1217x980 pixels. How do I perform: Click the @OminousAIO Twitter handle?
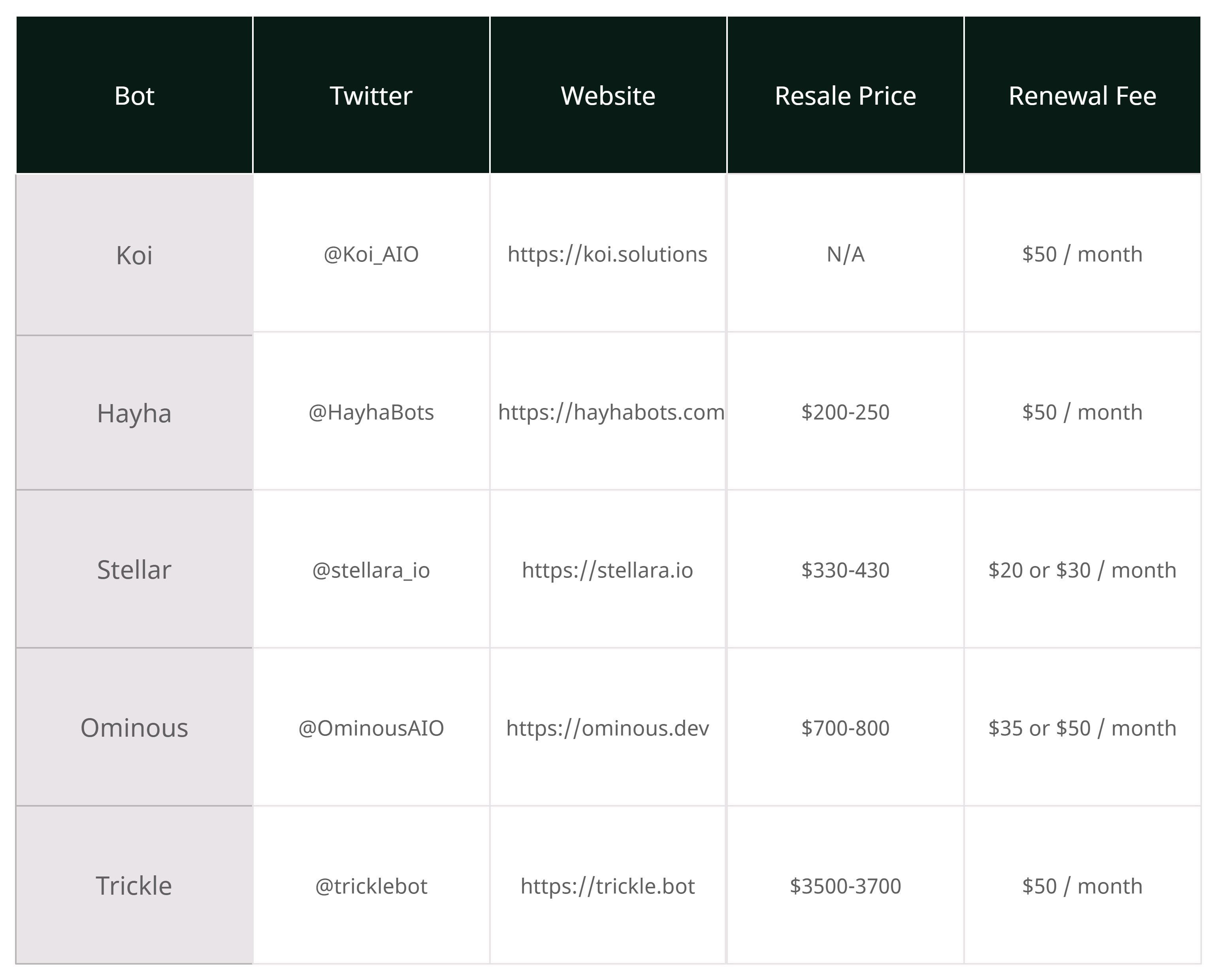(371, 729)
